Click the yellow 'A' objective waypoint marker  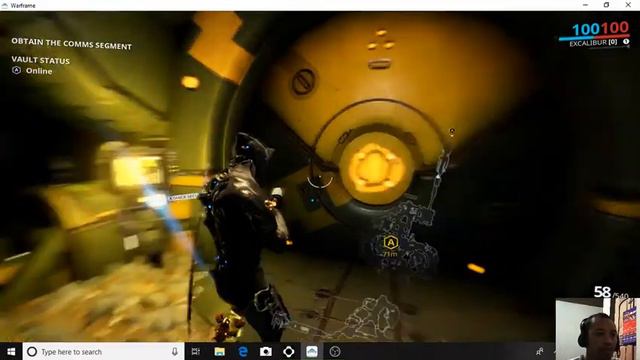(391, 243)
